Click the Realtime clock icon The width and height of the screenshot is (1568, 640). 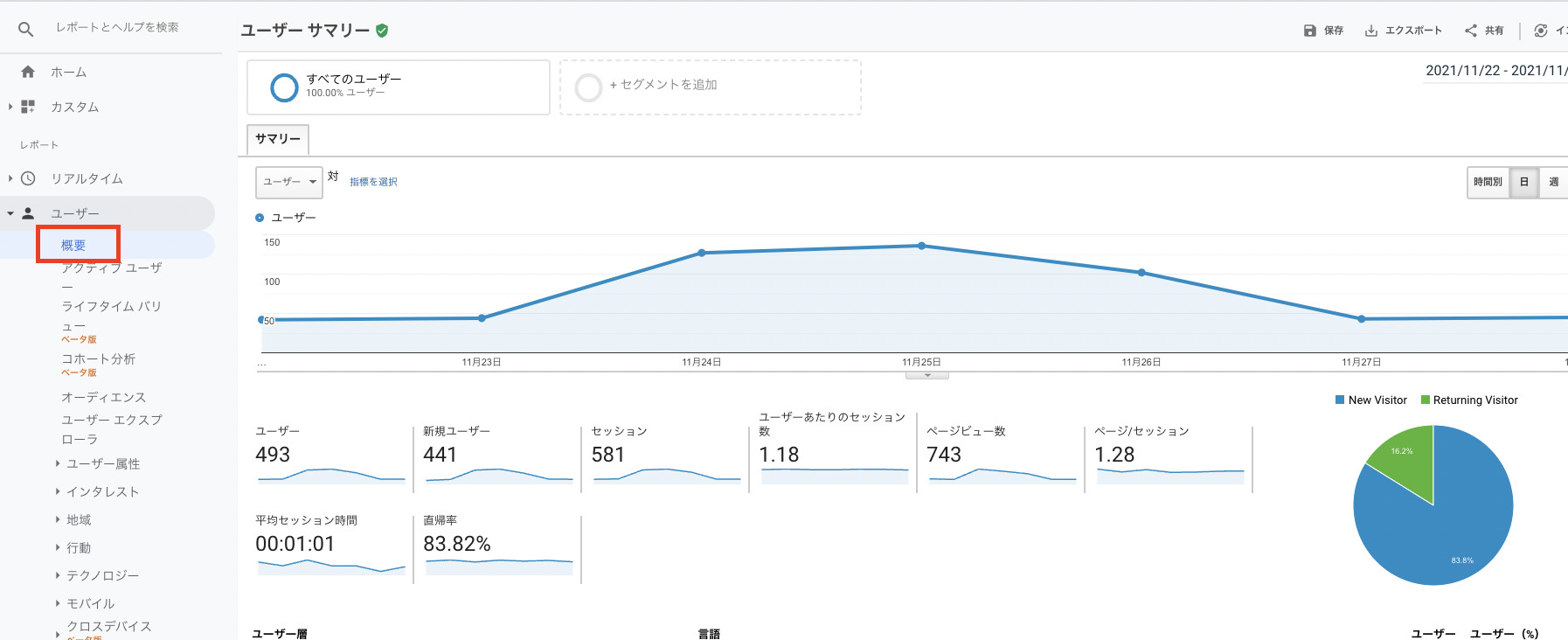pos(28,178)
